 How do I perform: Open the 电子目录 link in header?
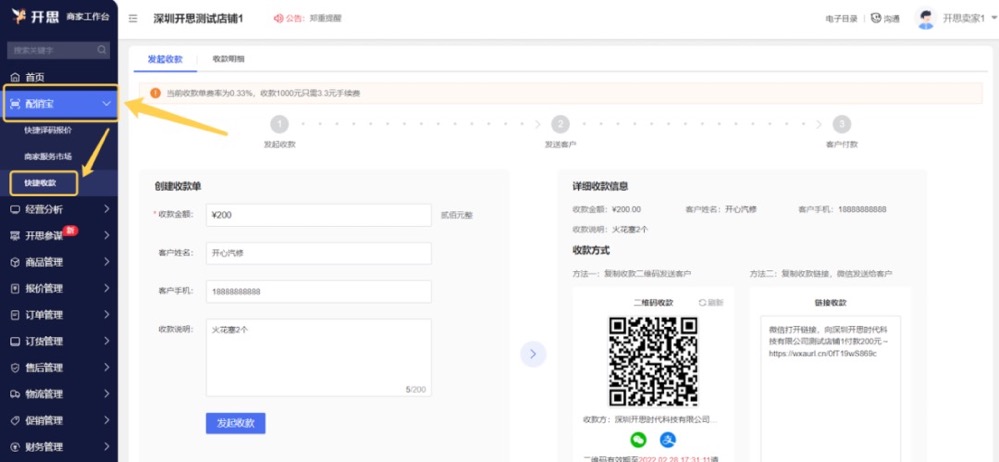pos(841,18)
